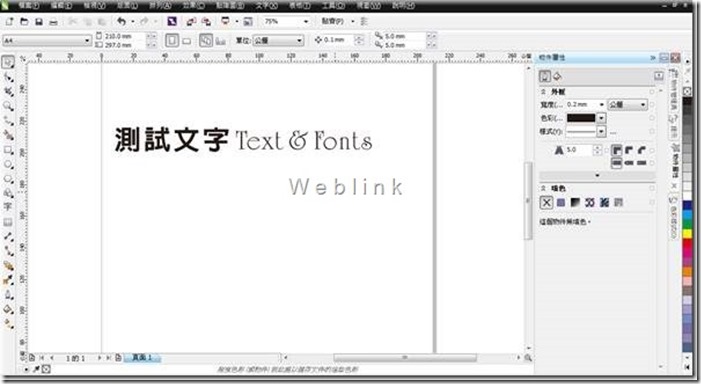Open the File menu (first item)
This screenshot has height=384, width=701.
tap(29, 5)
